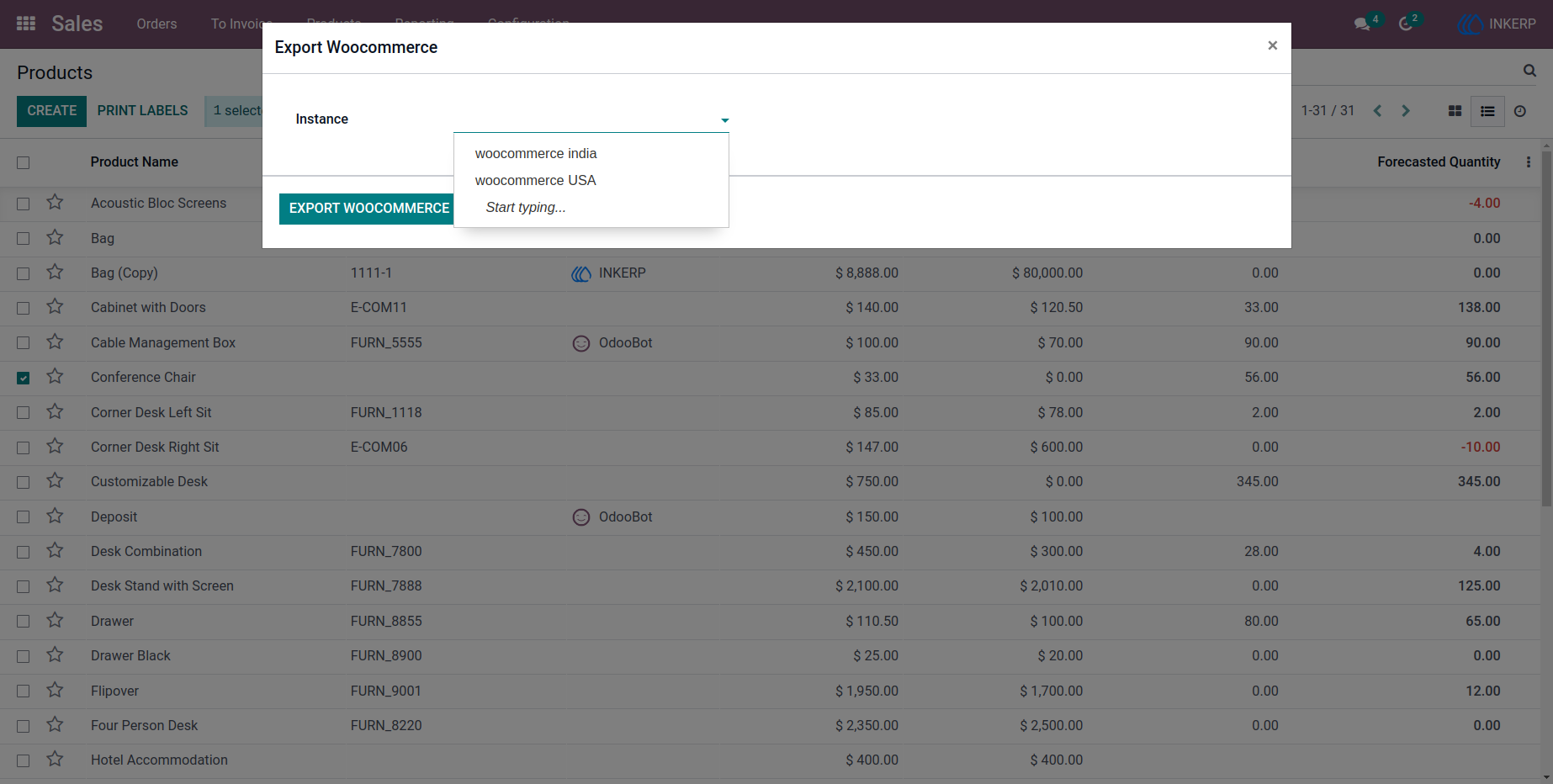Click the CREATE button

[x=51, y=111]
